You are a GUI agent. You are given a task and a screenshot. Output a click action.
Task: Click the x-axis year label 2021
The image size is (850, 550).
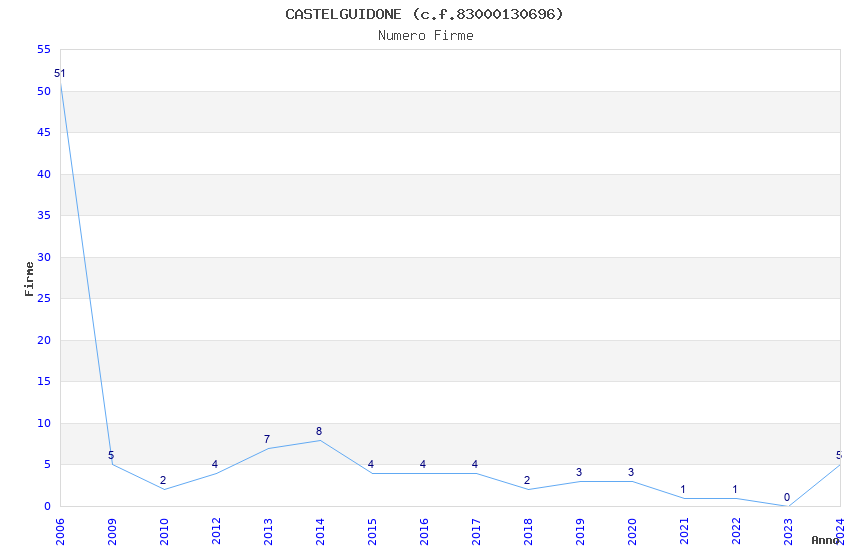685,532
